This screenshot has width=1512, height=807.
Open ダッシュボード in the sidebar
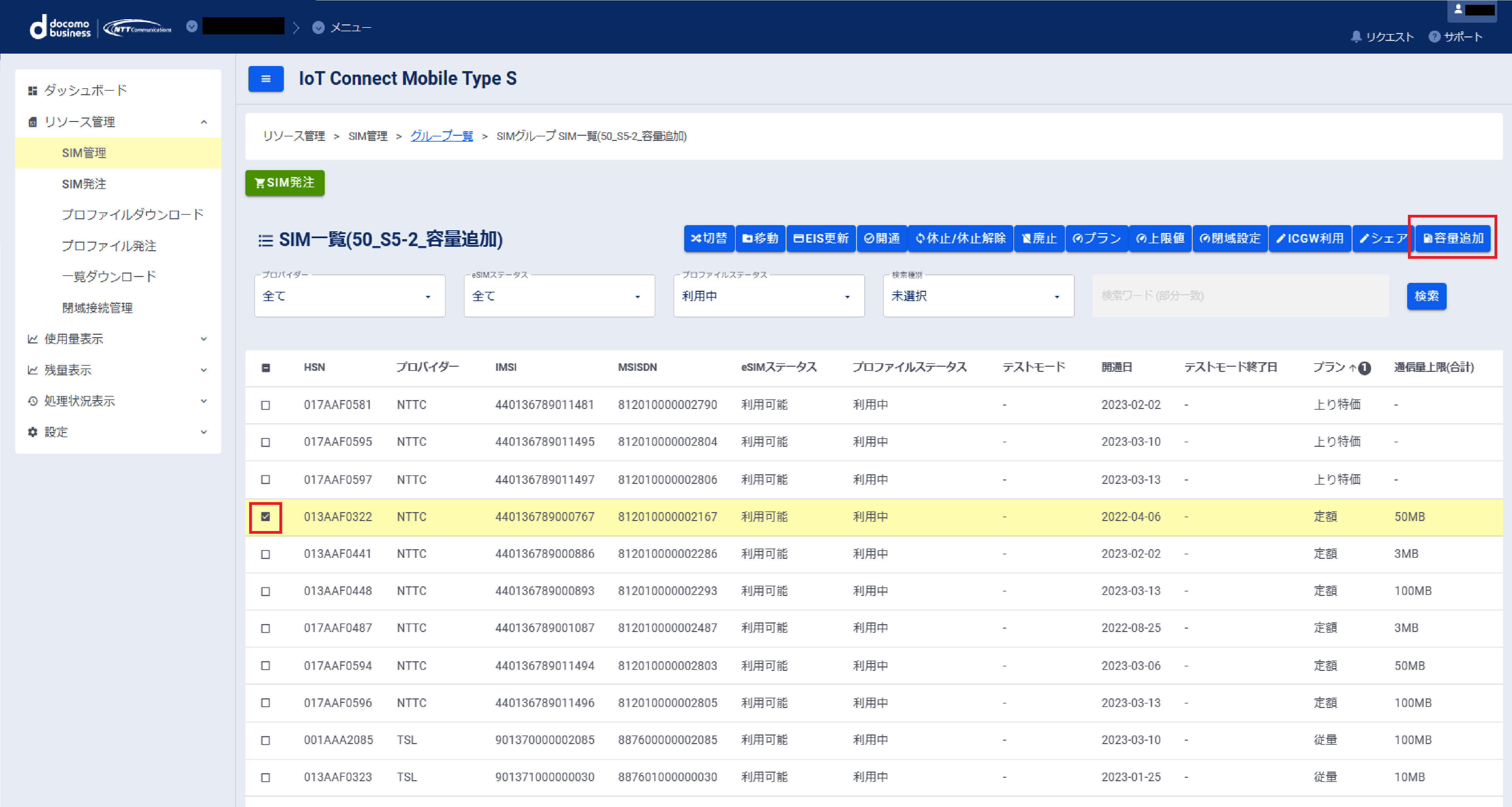pos(86,90)
